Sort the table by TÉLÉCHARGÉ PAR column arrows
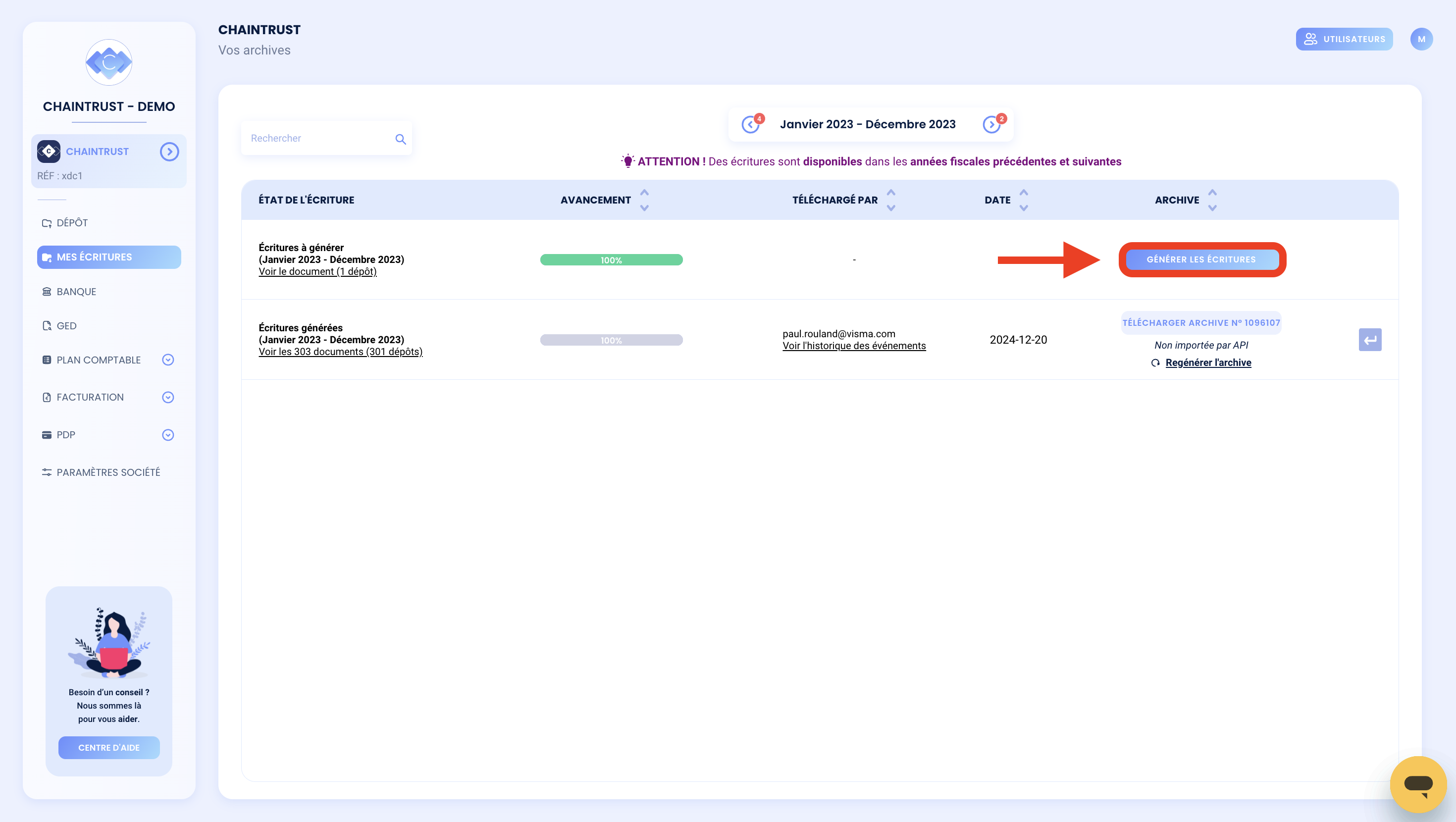The image size is (1456, 822). [891, 200]
